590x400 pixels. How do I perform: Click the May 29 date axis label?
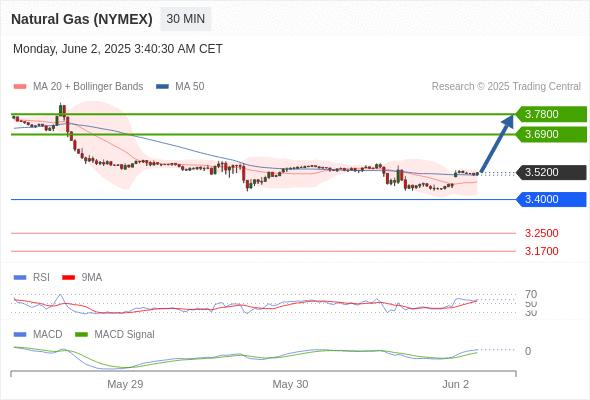(x=125, y=384)
